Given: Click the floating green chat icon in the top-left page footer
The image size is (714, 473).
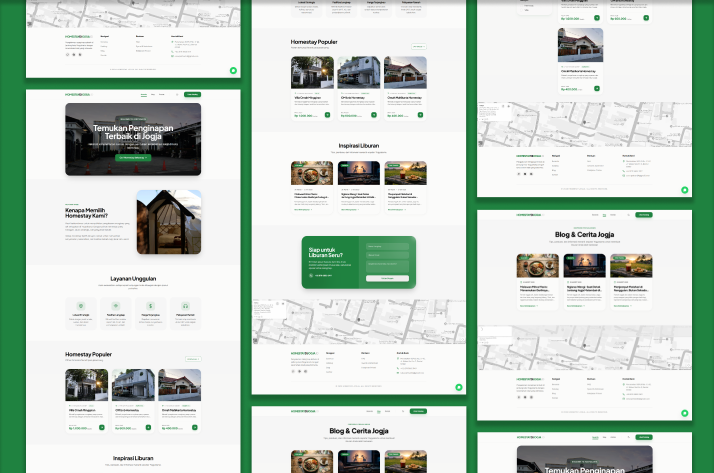Looking at the screenshot, I should 232,71.
